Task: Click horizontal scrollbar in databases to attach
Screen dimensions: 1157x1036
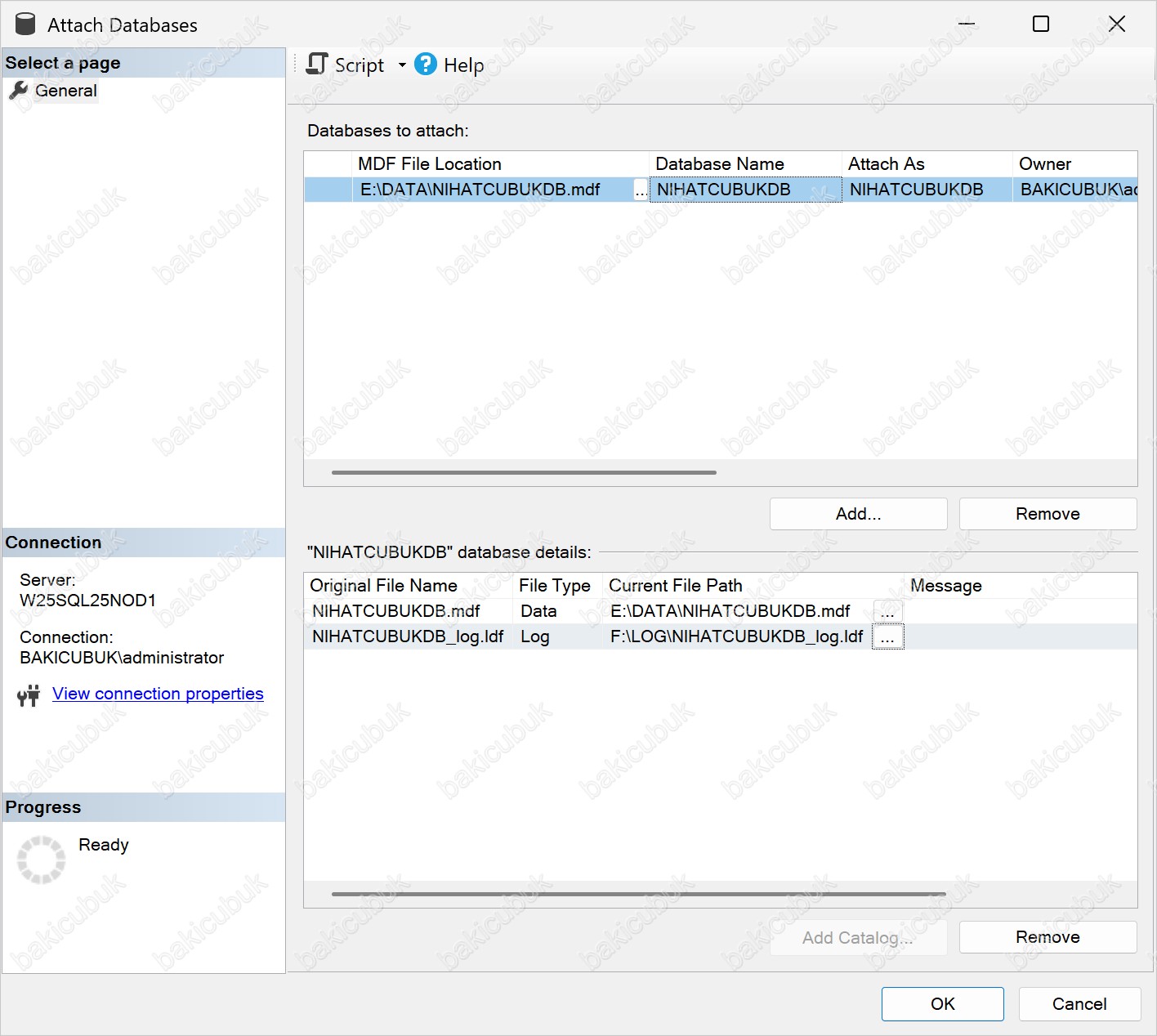Action: (x=524, y=472)
